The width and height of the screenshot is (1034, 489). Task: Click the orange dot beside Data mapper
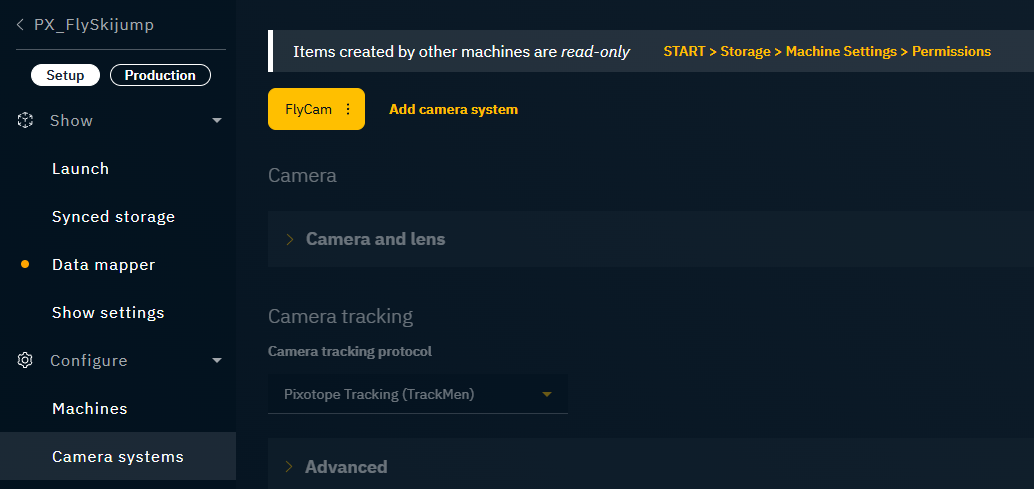click(25, 264)
